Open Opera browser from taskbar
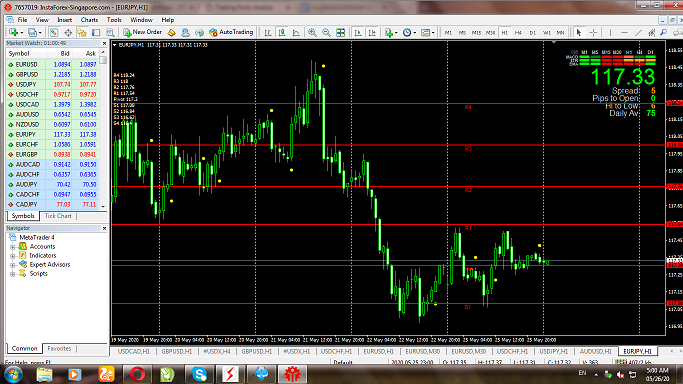 [137, 374]
